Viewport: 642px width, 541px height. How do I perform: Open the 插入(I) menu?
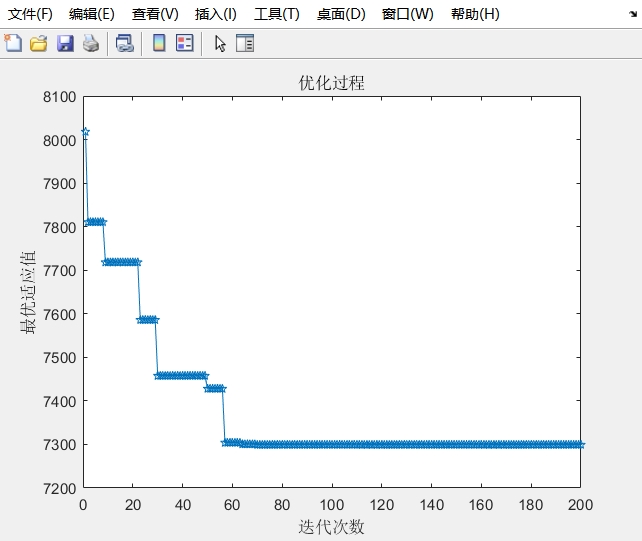pyautogui.click(x=216, y=14)
